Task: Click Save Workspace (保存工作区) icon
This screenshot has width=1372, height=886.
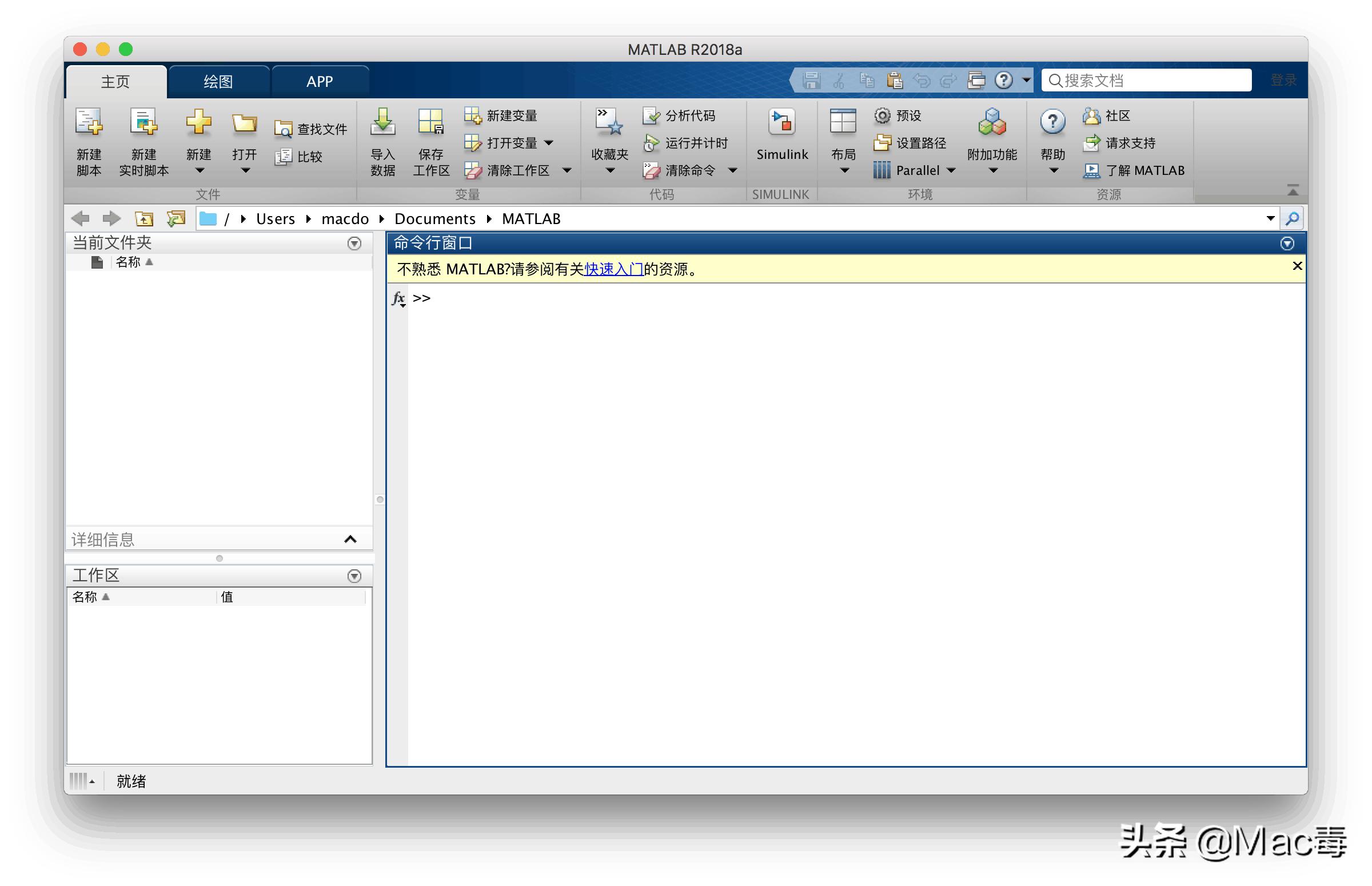Action: (x=431, y=122)
